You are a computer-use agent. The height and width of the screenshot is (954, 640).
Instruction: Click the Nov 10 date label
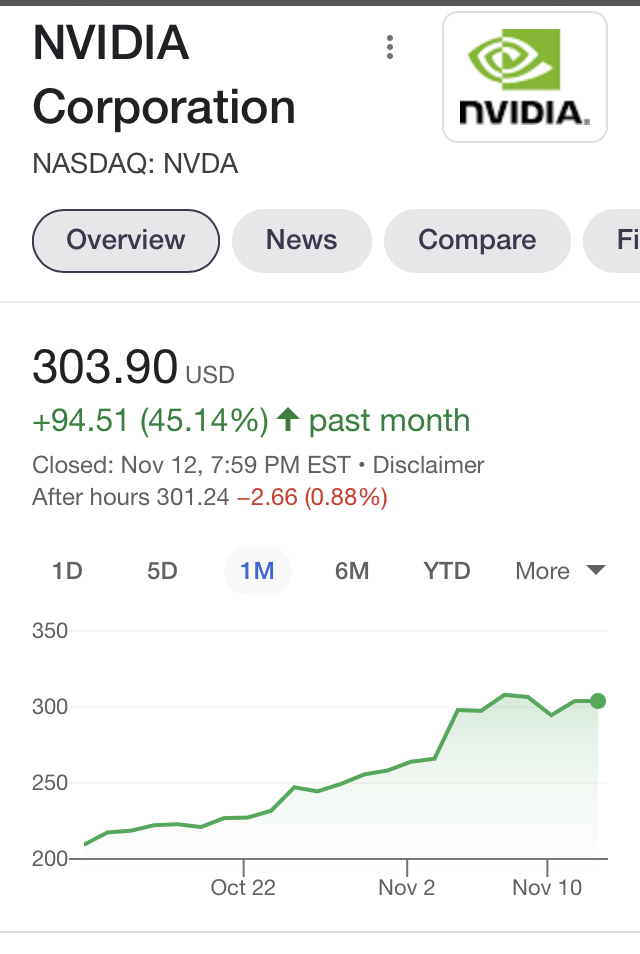(x=547, y=887)
